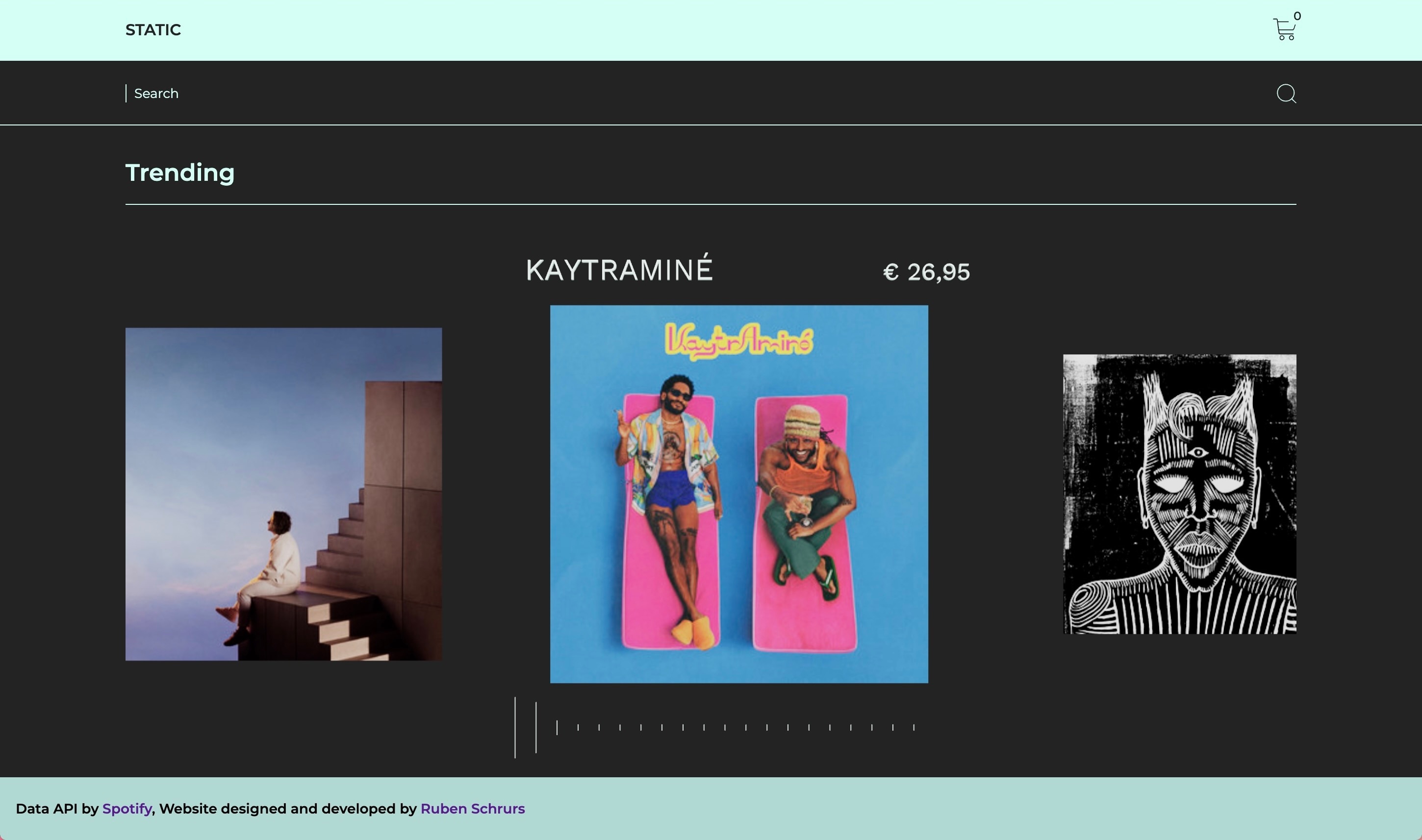
Task: Click the tallest first carousel marker line
Action: tap(515, 727)
